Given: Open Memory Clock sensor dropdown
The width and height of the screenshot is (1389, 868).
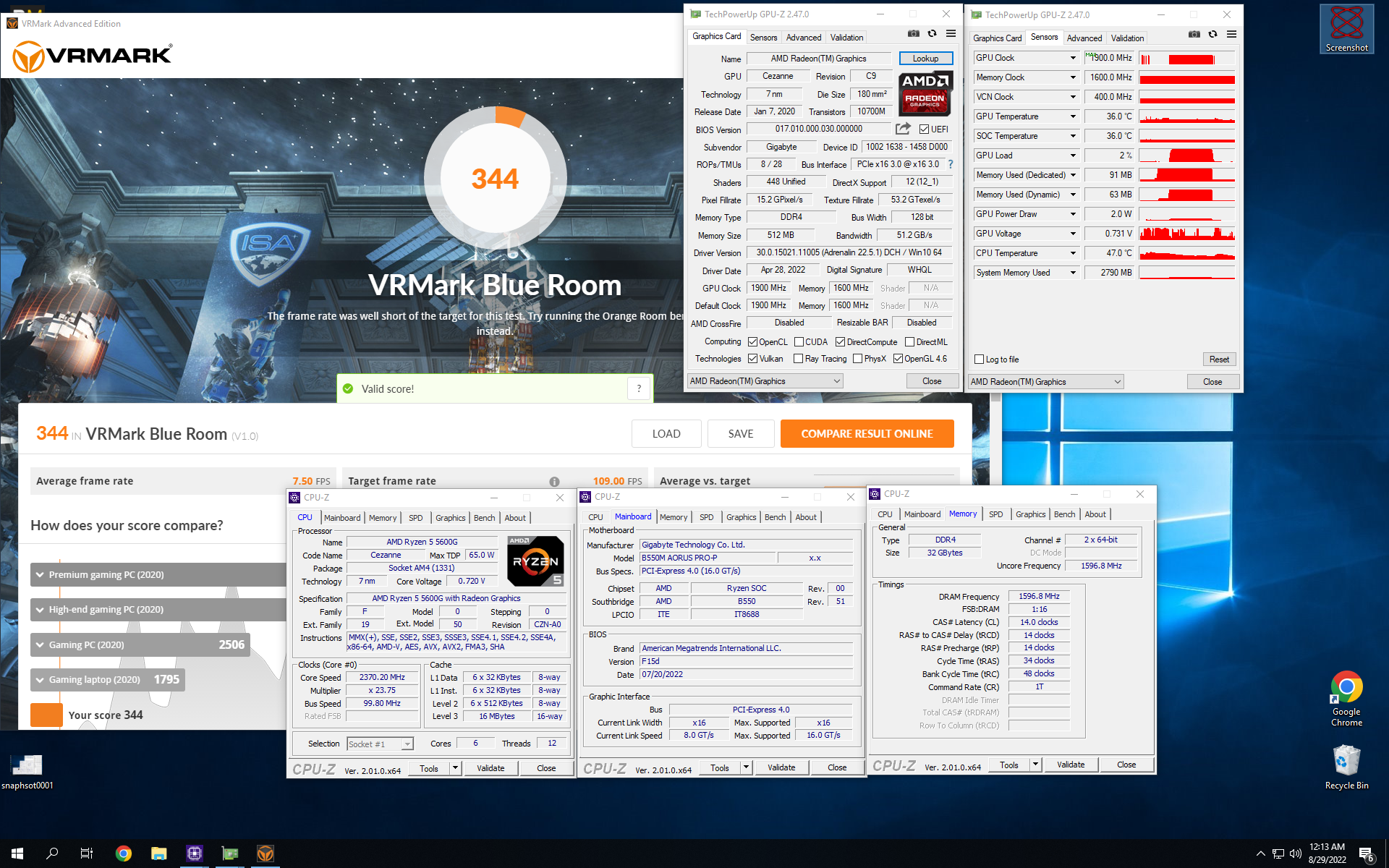Looking at the screenshot, I should (1073, 77).
